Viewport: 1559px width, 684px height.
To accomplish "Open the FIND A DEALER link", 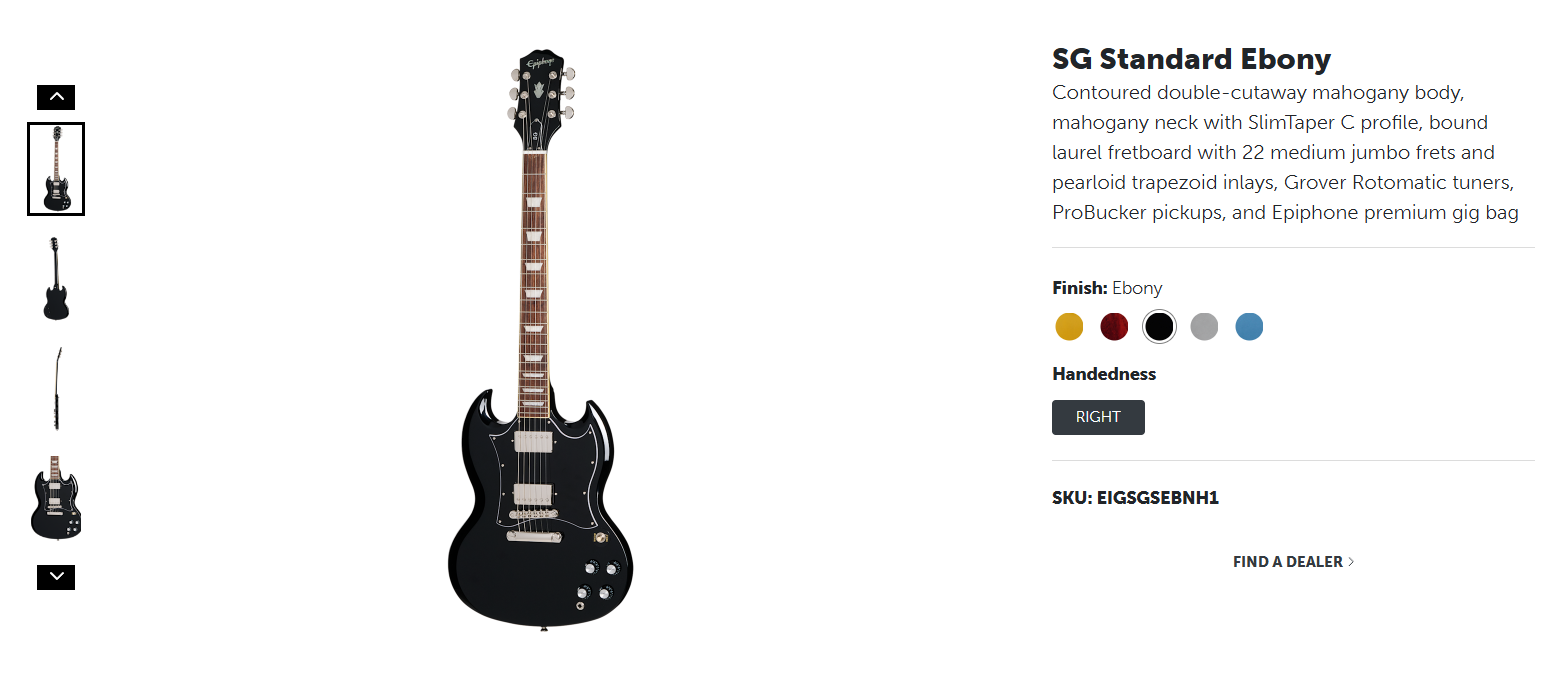I will 1287,562.
